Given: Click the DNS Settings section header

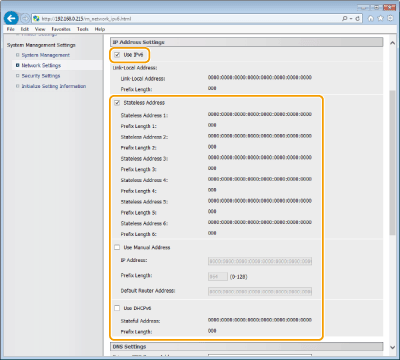Looking at the screenshot, I should (247, 347).
